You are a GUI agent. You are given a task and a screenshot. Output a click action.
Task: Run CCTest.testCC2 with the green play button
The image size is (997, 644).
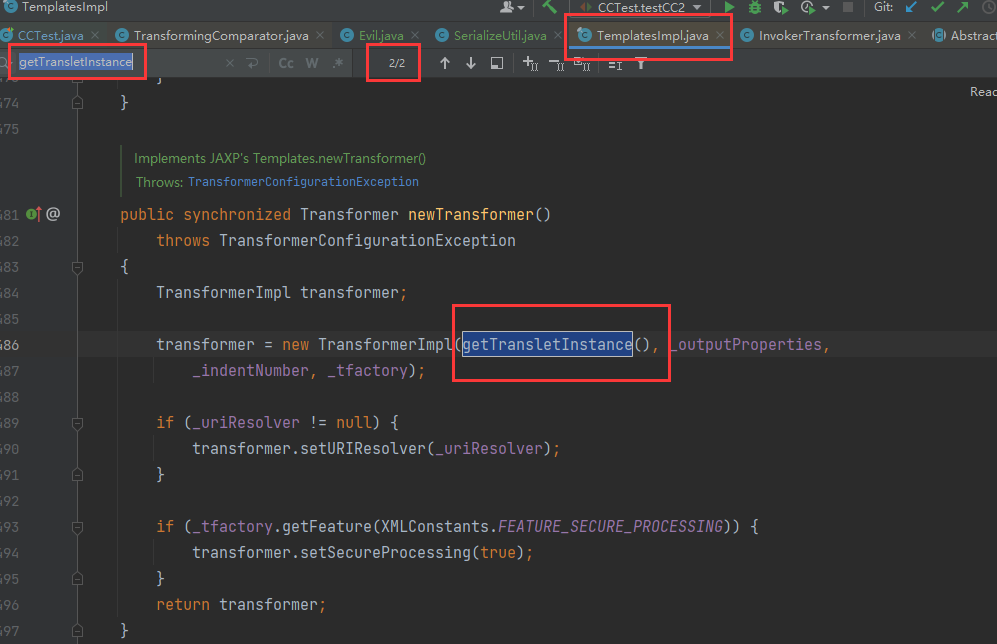pyautogui.click(x=729, y=7)
